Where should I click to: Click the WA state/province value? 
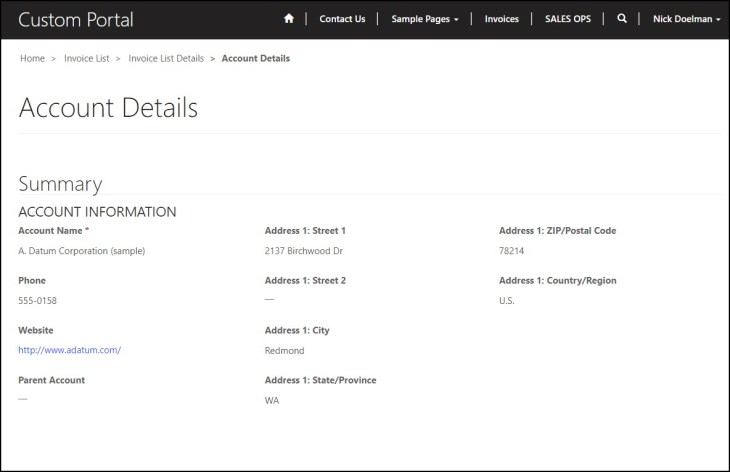tap(272, 401)
